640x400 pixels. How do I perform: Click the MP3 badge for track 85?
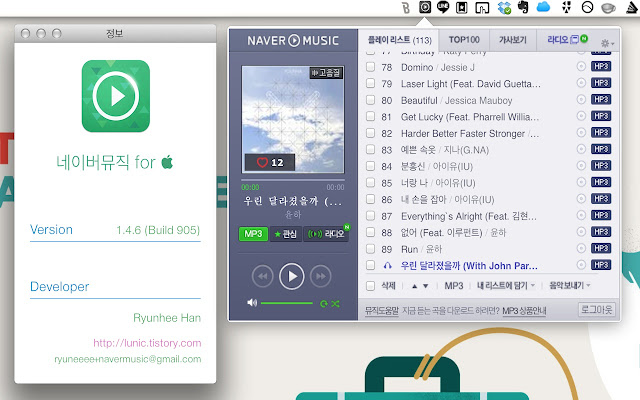coord(601,182)
